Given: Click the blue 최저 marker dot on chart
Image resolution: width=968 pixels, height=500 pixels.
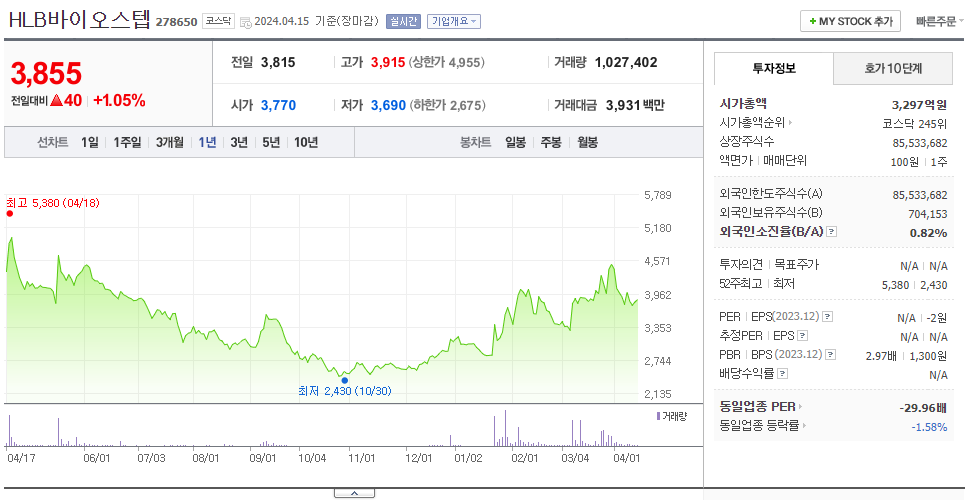Looking at the screenshot, I should pos(344,380).
